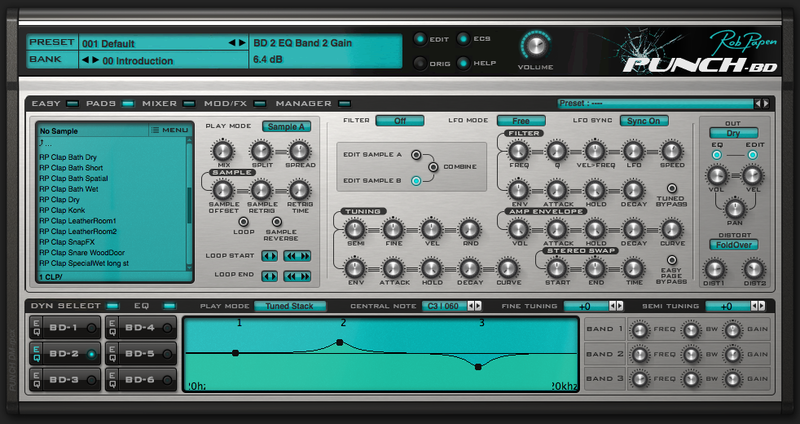Select RP Clap Konk sample

[x=62, y=210]
